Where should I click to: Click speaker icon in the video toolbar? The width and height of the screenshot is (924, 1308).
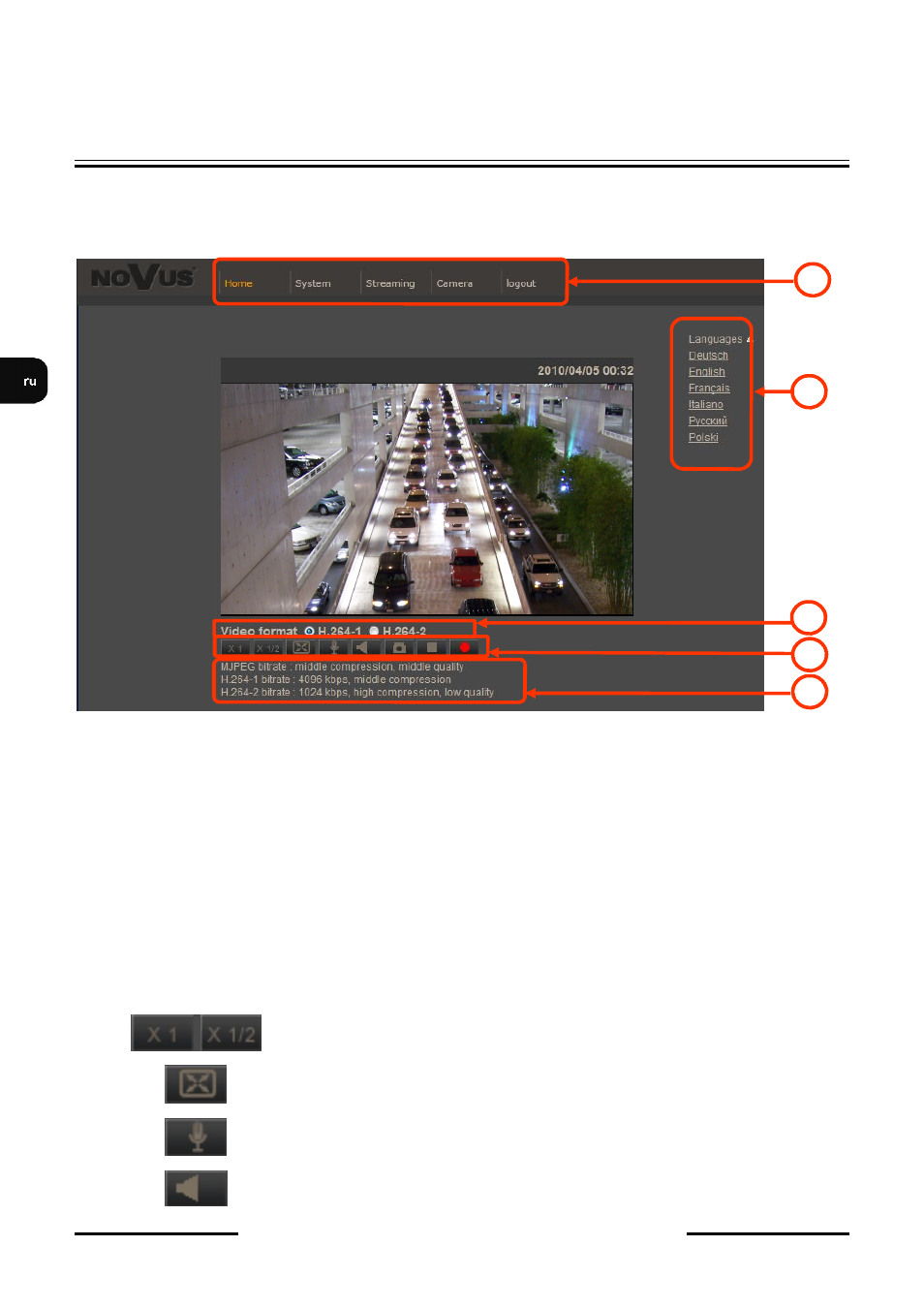(366, 647)
